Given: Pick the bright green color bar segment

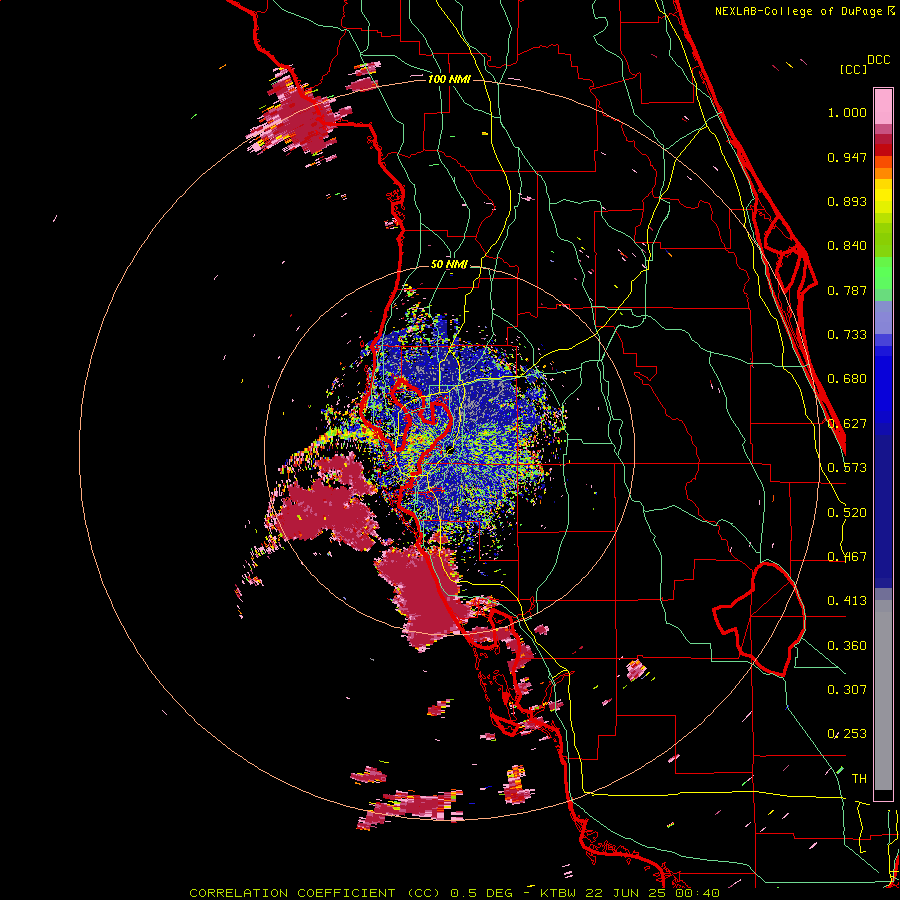Looking at the screenshot, I should tap(883, 273).
